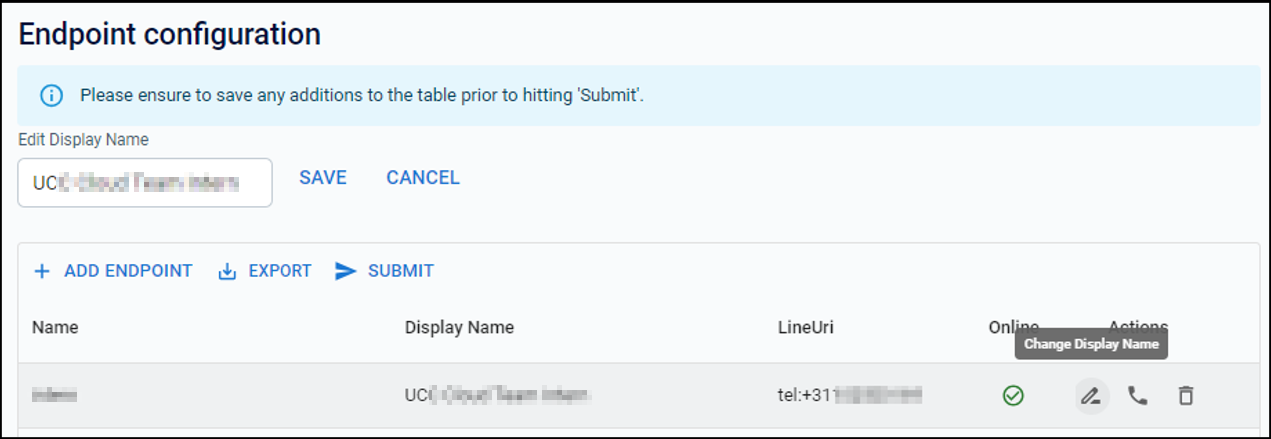Click the Name column header

[x=55, y=327]
